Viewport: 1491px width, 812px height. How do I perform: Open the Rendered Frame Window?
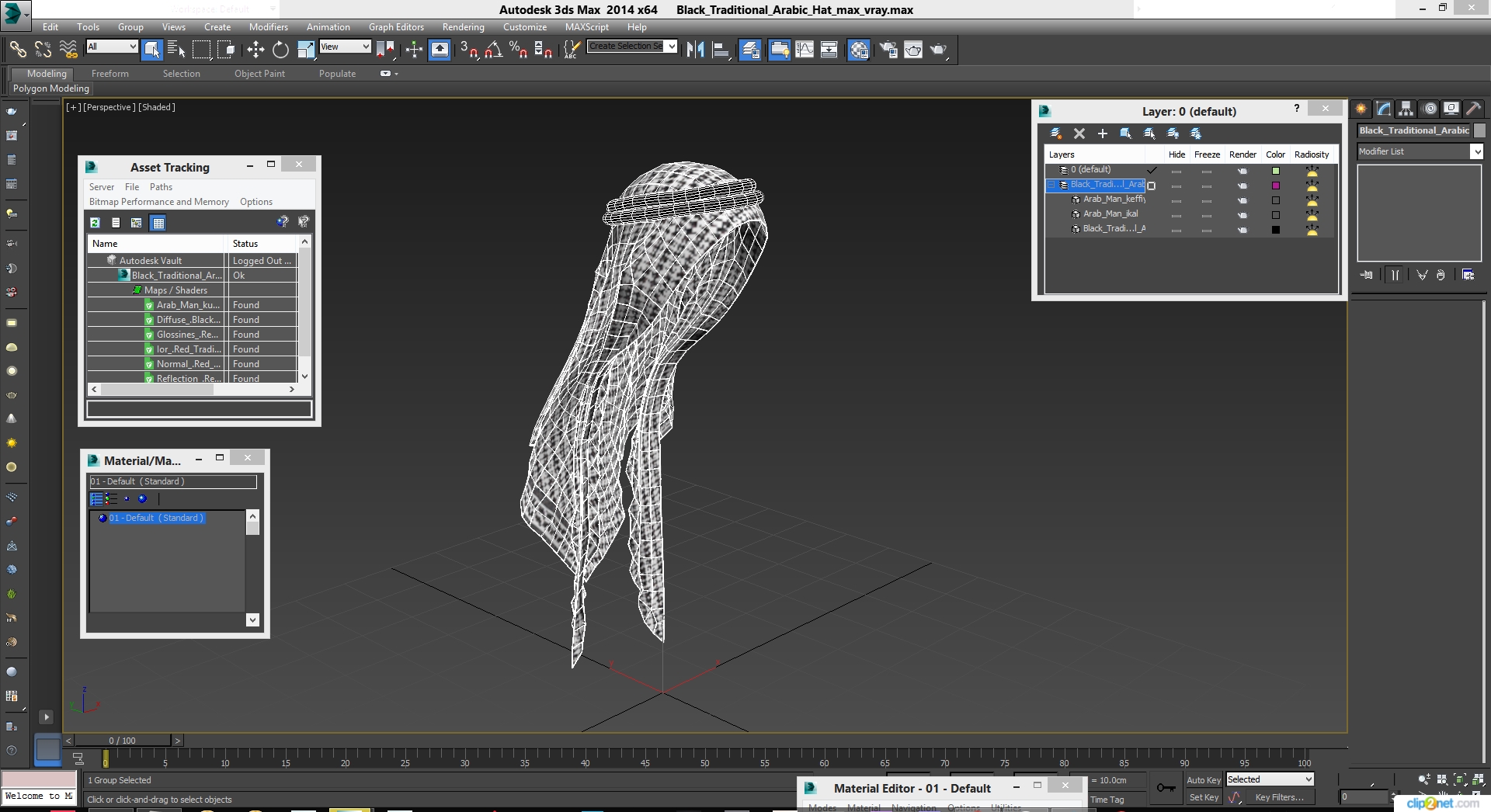913,50
